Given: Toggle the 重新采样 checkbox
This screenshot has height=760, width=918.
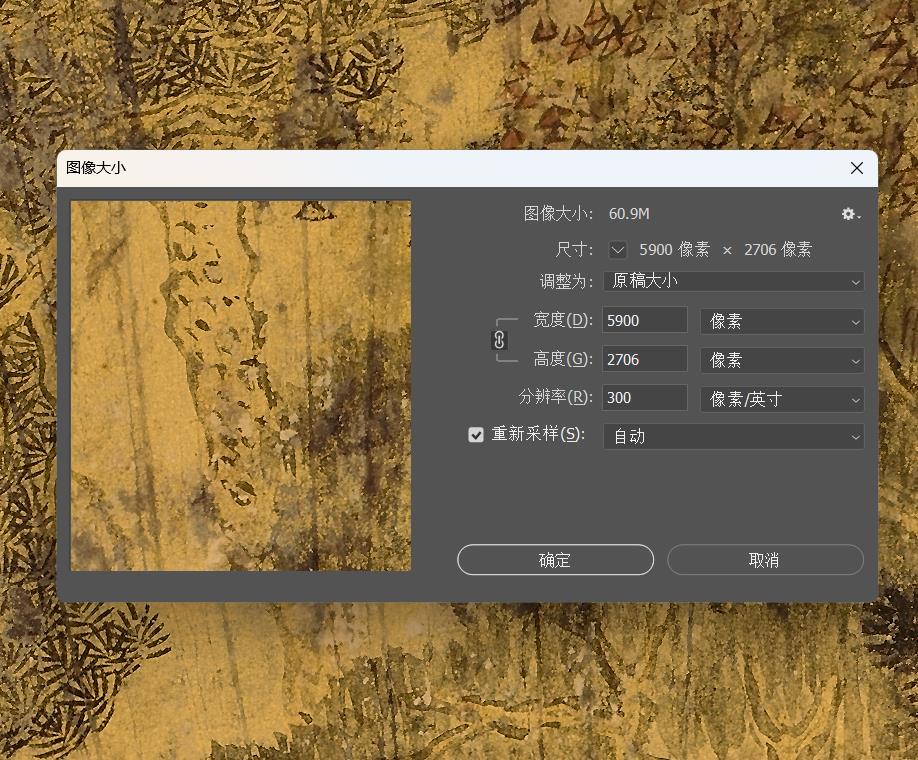Looking at the screenshot, I should point(476,434).
